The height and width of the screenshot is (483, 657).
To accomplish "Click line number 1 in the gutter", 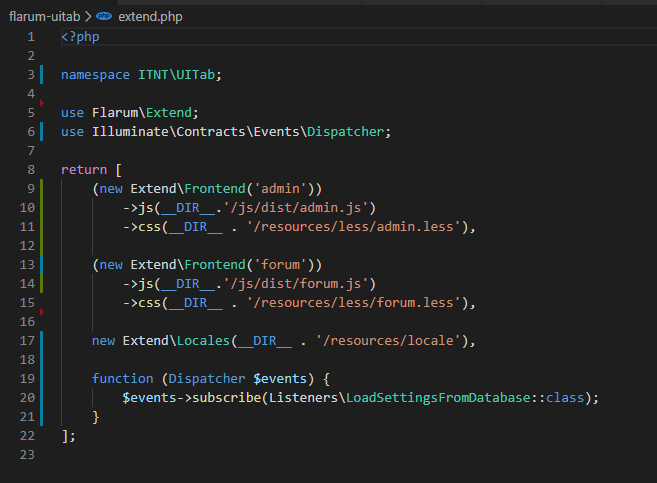I will (x=31, y=37).
